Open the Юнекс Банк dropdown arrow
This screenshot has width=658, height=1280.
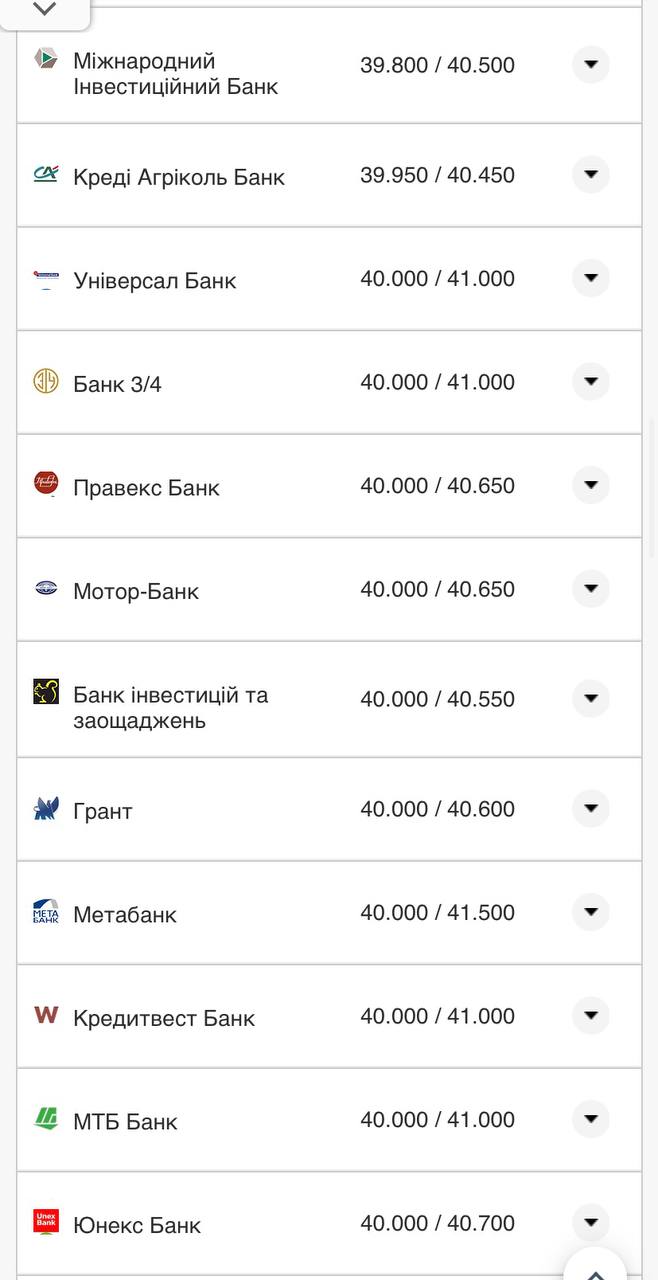coord(590,1222)
